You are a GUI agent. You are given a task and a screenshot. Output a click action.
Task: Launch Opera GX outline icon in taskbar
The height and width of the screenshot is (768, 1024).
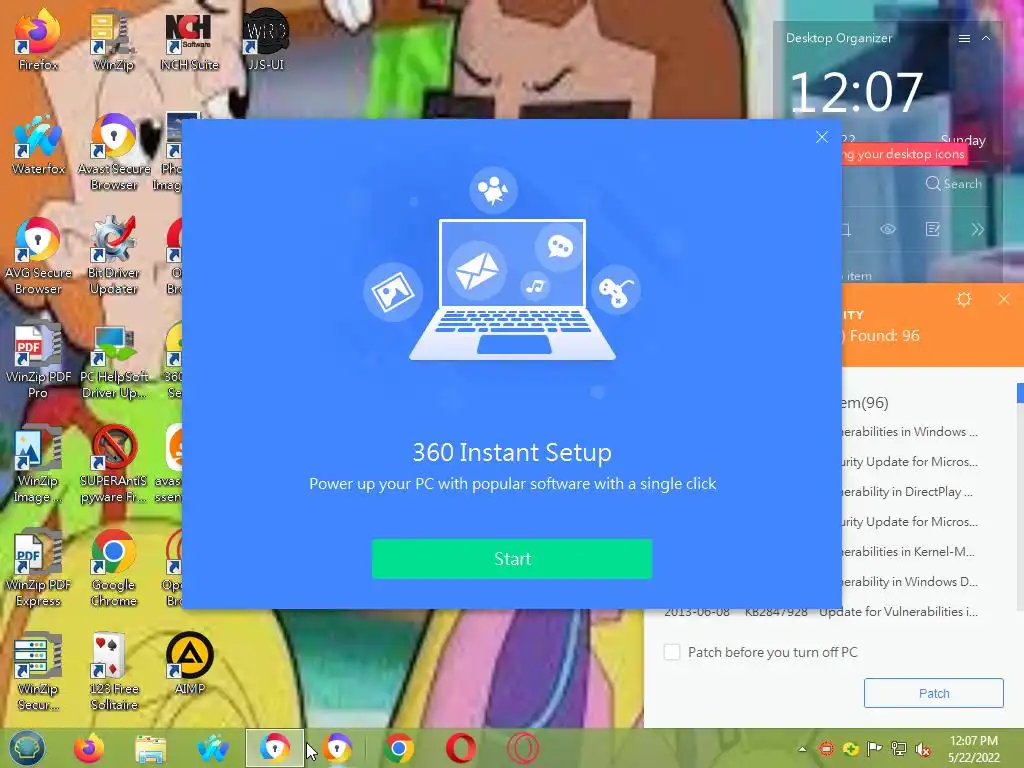[522, 748]
